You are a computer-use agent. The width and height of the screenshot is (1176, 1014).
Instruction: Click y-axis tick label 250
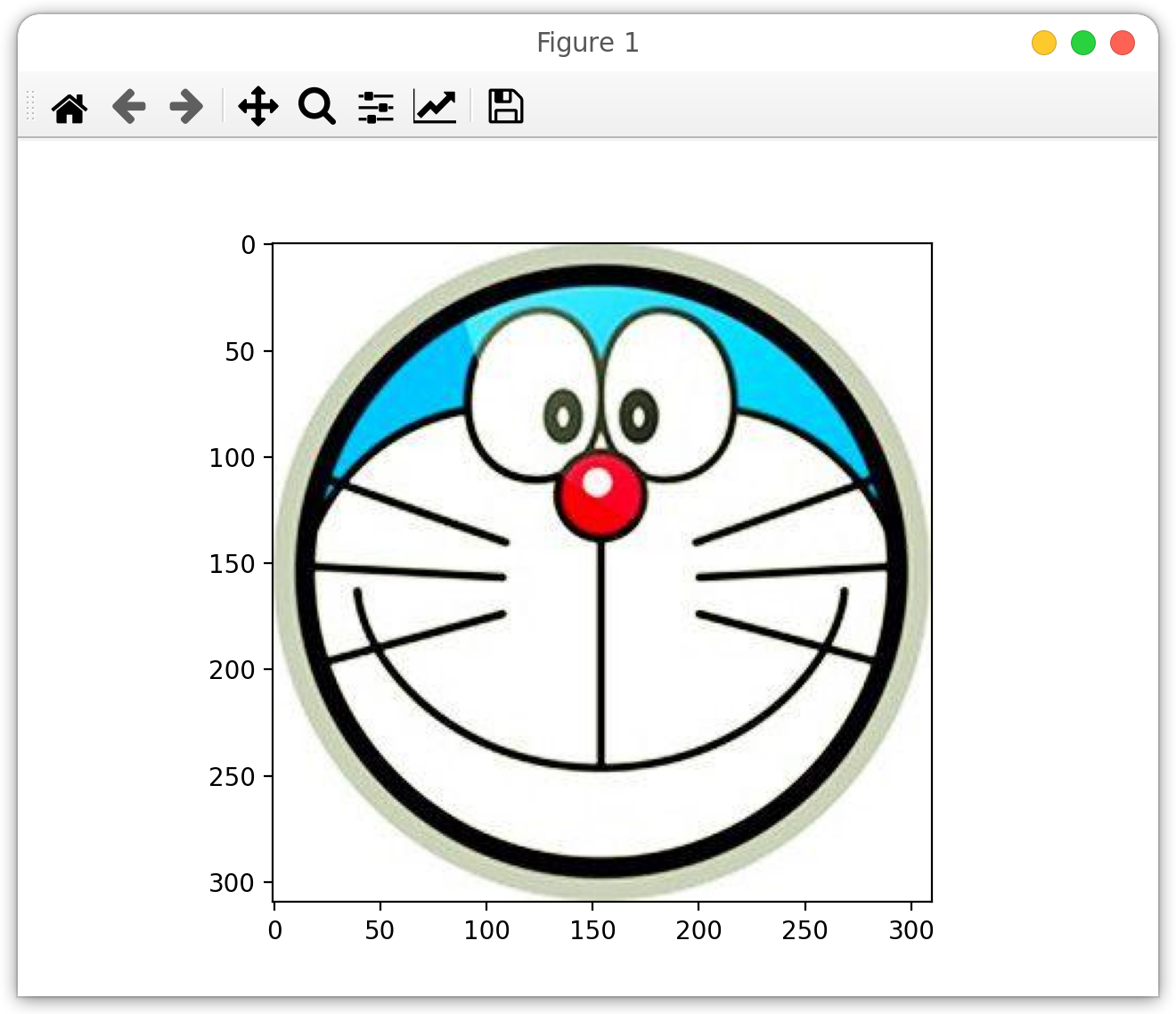pos(233,777)
